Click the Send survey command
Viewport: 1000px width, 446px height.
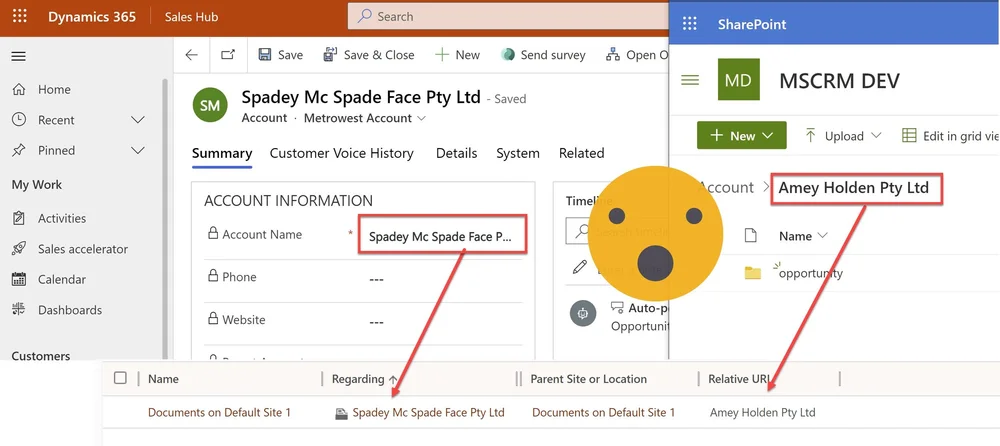[x=543, y=55]
